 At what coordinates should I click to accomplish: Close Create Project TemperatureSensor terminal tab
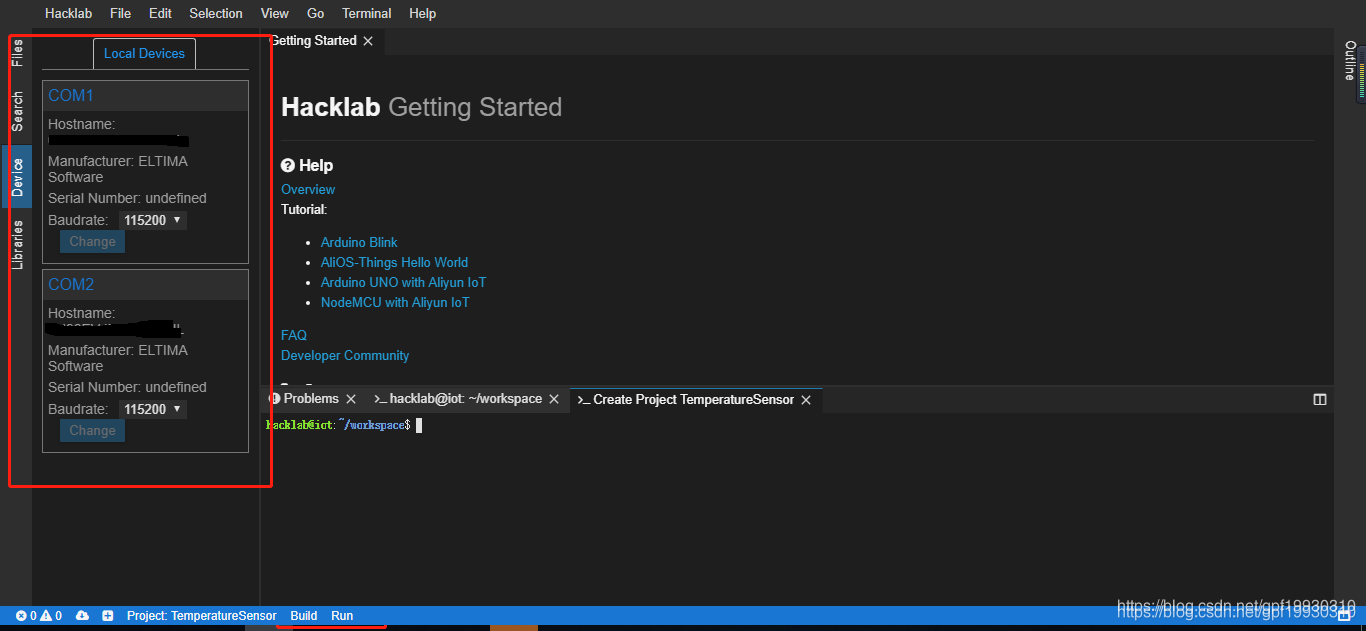(x=806, y=400)
